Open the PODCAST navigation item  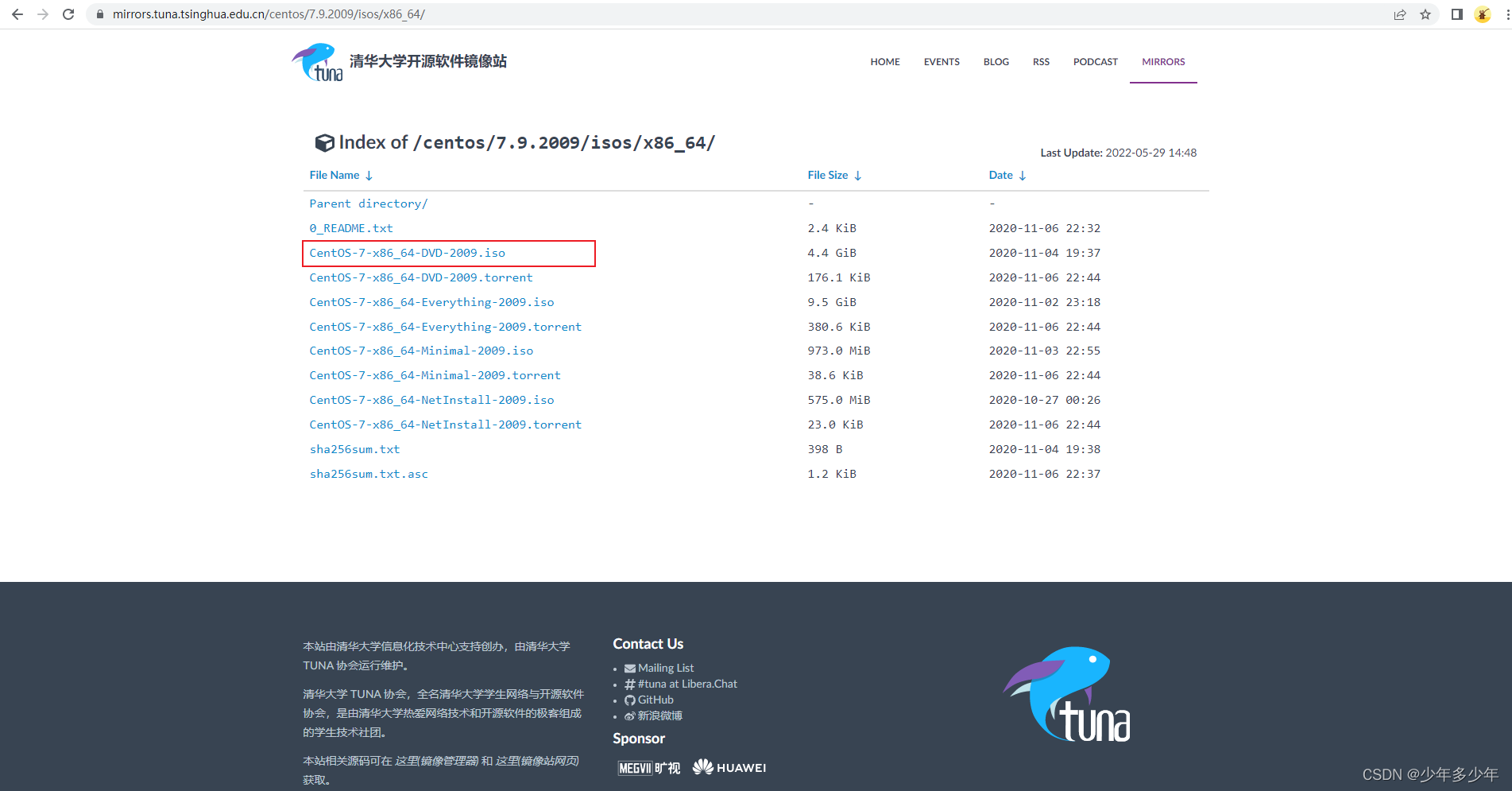coord(1096,62)
